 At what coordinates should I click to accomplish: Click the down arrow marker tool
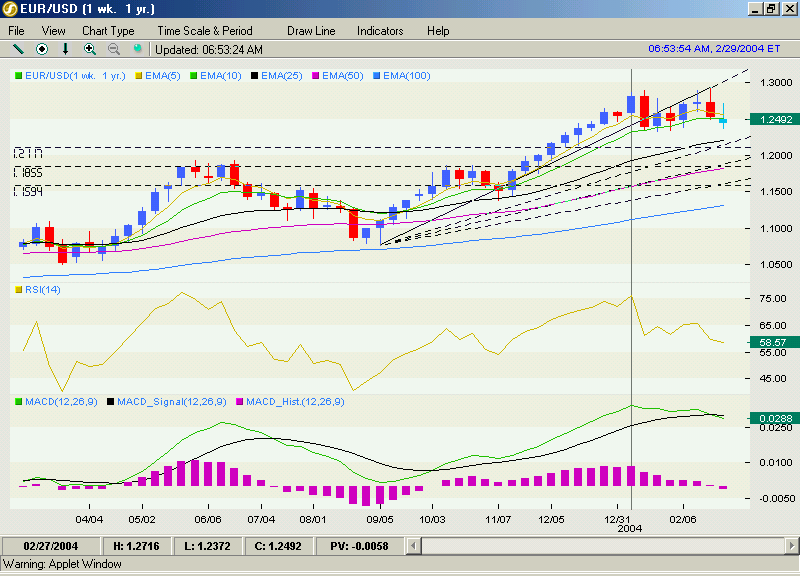(x=65, y=49)
